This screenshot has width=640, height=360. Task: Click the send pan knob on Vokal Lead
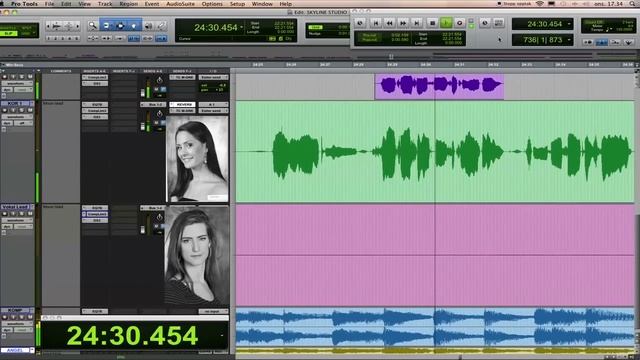(x=160, y=218)
